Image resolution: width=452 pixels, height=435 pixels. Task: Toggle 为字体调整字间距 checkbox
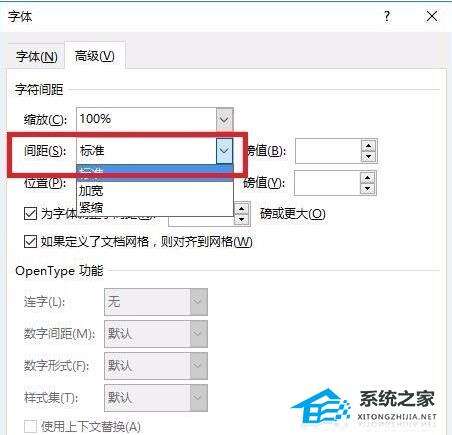(30, 213)
